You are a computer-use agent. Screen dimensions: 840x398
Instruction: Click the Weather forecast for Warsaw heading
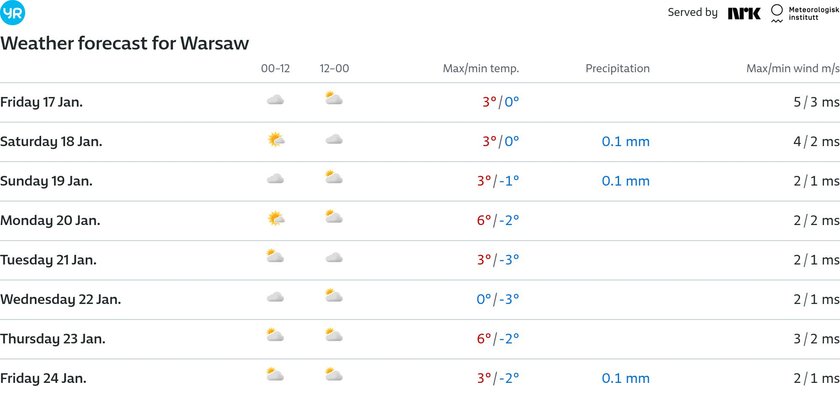tap(124, 43)
